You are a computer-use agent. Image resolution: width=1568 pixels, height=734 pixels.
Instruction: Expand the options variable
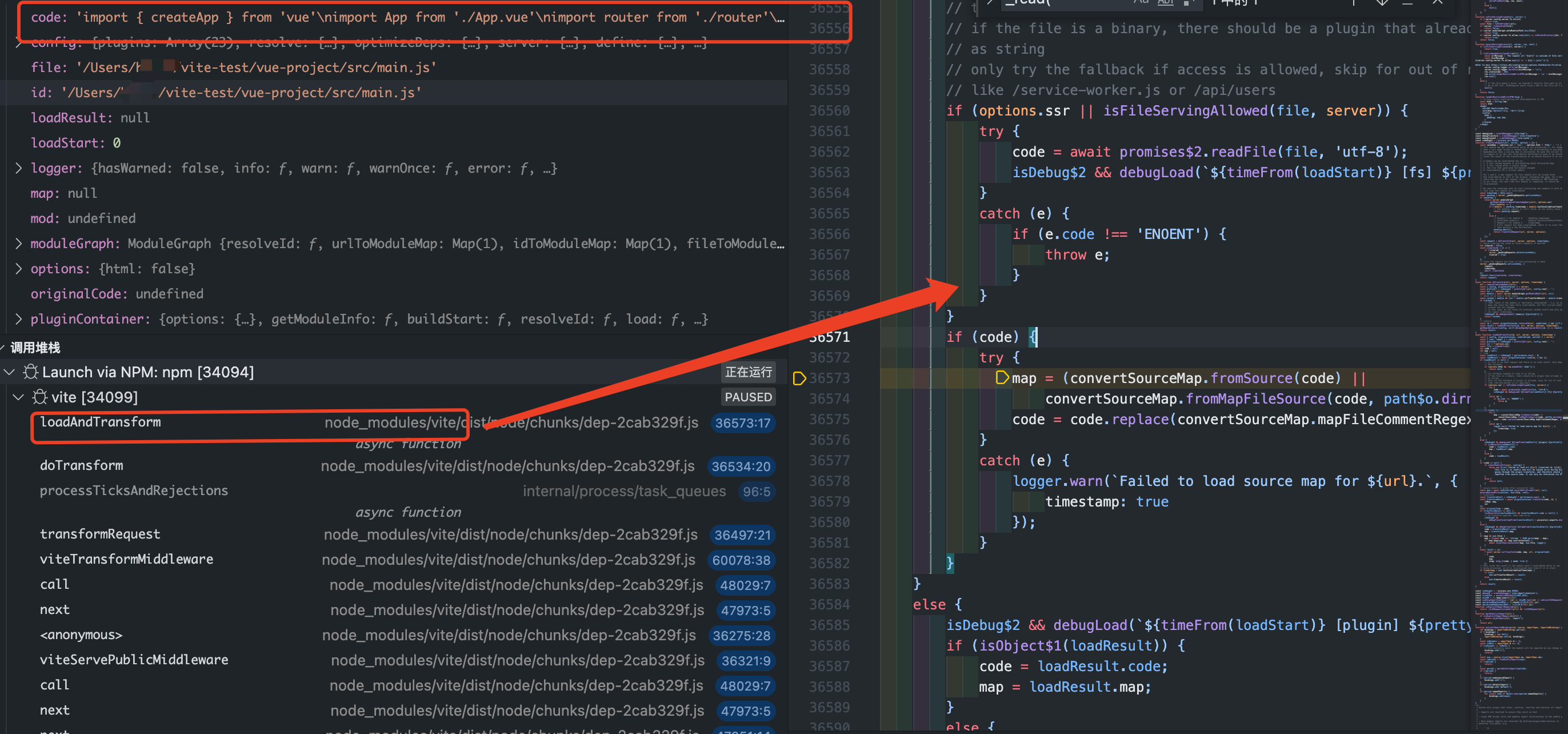pyautogui.click(x=18, y=269)
